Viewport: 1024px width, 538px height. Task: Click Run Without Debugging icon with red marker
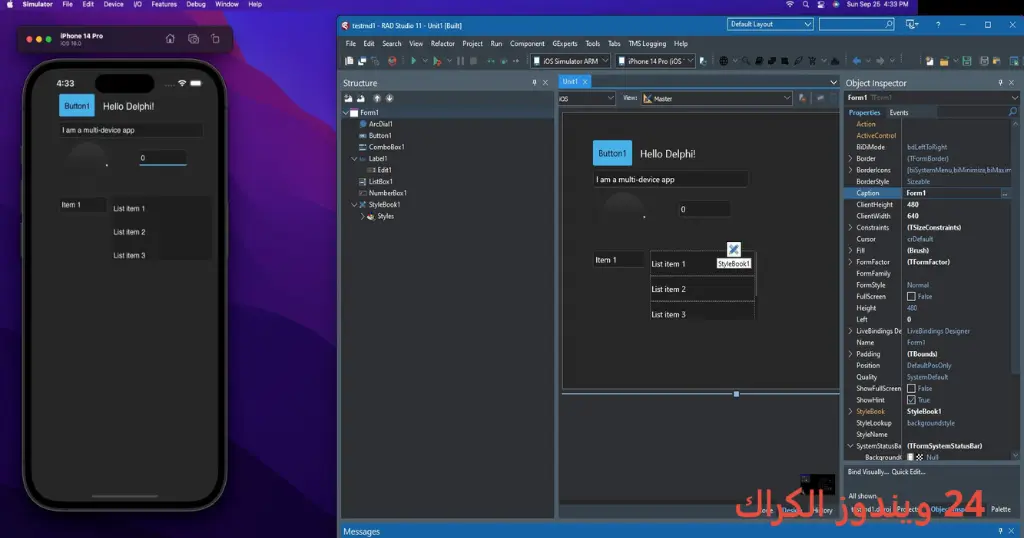pyautogui.click(x=437, y=61)
